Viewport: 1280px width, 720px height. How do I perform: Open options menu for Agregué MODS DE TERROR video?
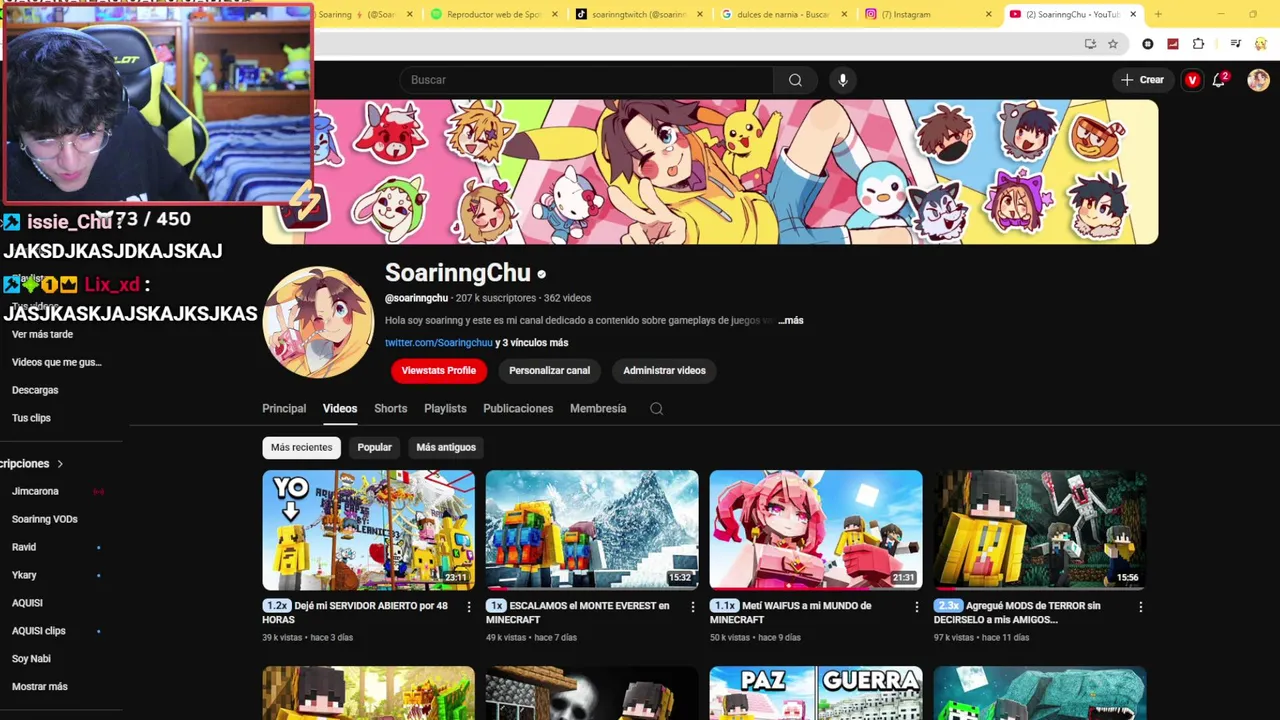pos(1140,606)
